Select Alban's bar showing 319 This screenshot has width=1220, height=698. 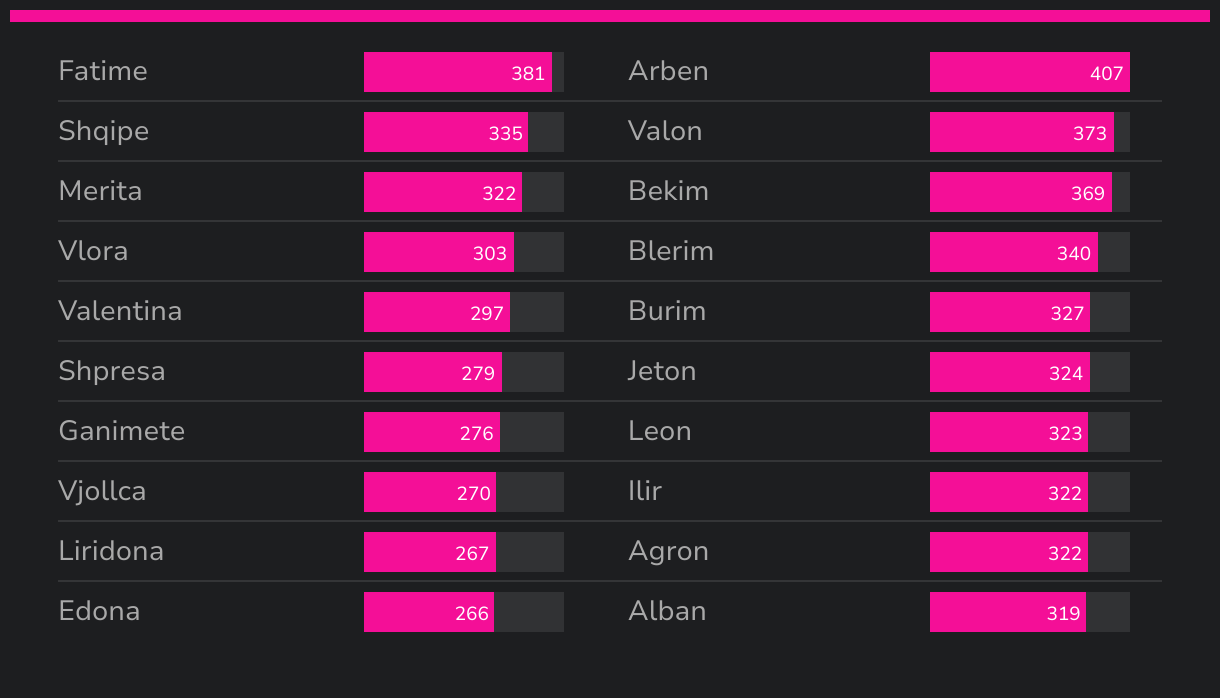[x=1008, y=612]
